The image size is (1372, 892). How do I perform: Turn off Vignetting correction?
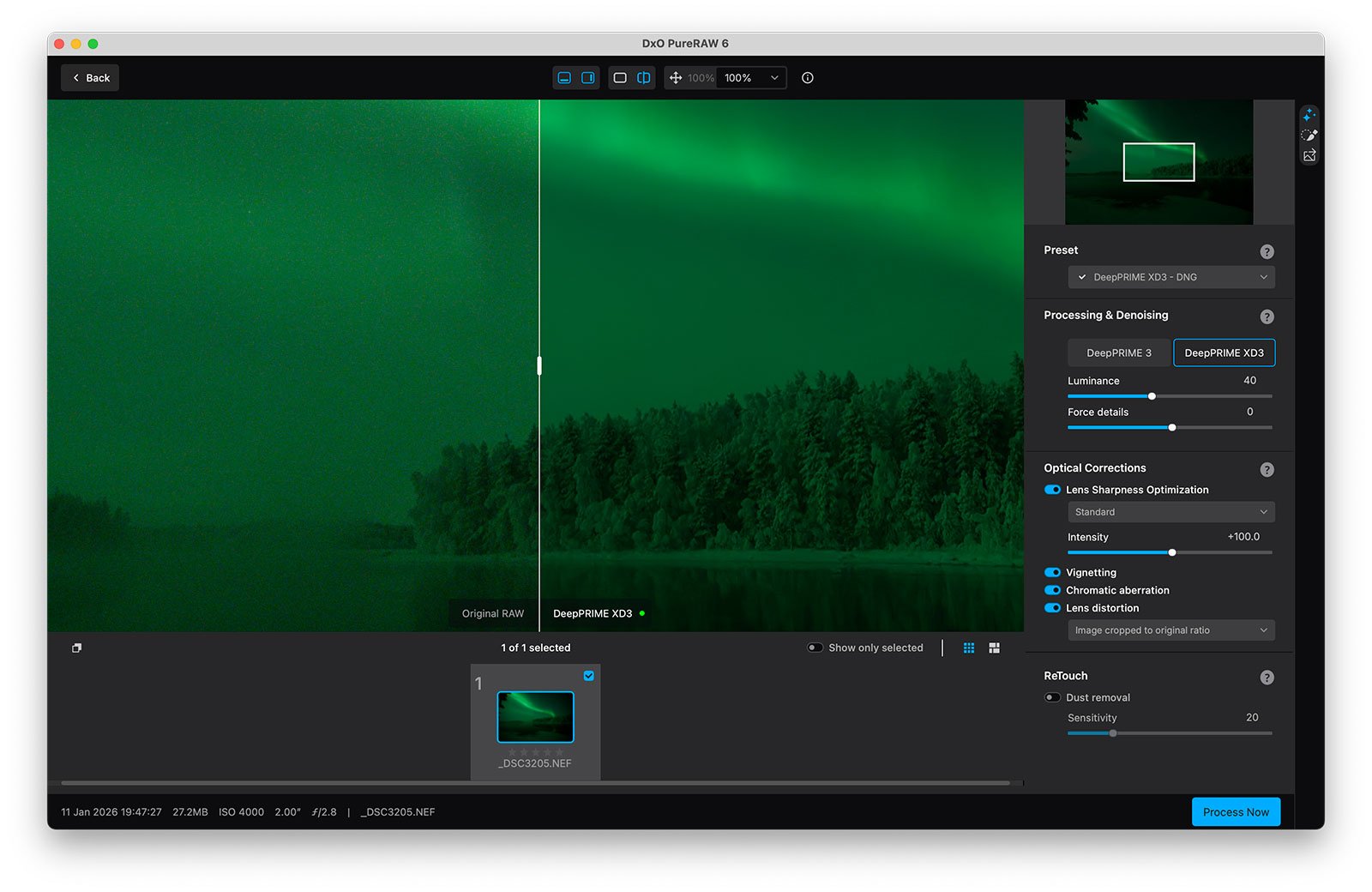1052,573
